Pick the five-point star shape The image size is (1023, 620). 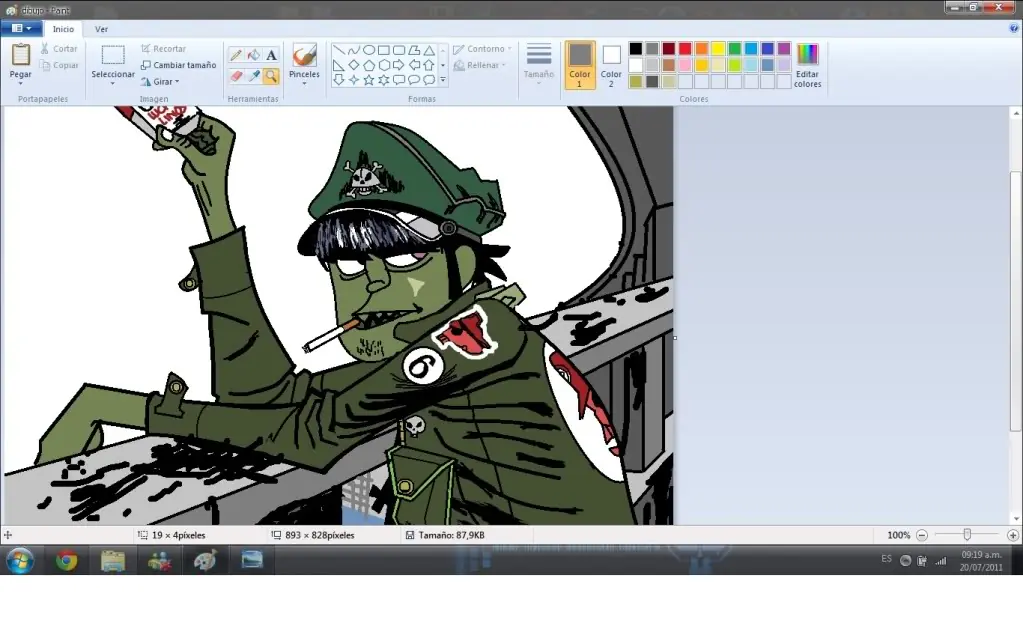[x=369, y=80]
